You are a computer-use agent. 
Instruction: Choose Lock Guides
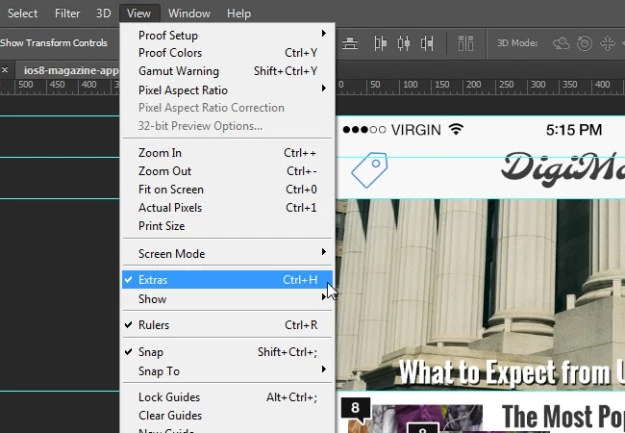click(x=227, y=397)
